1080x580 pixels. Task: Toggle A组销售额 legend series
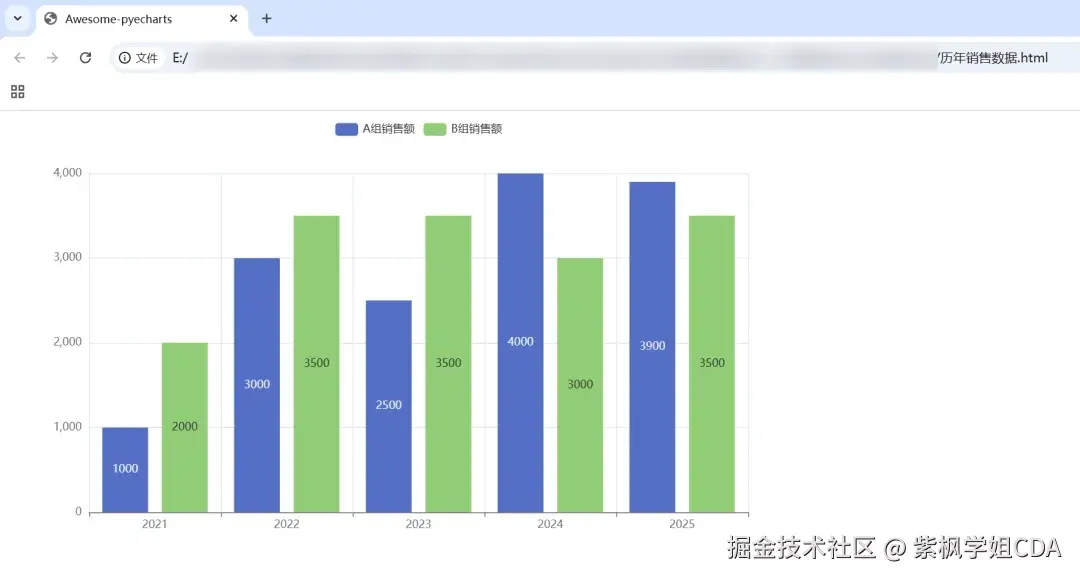point(375,129)
